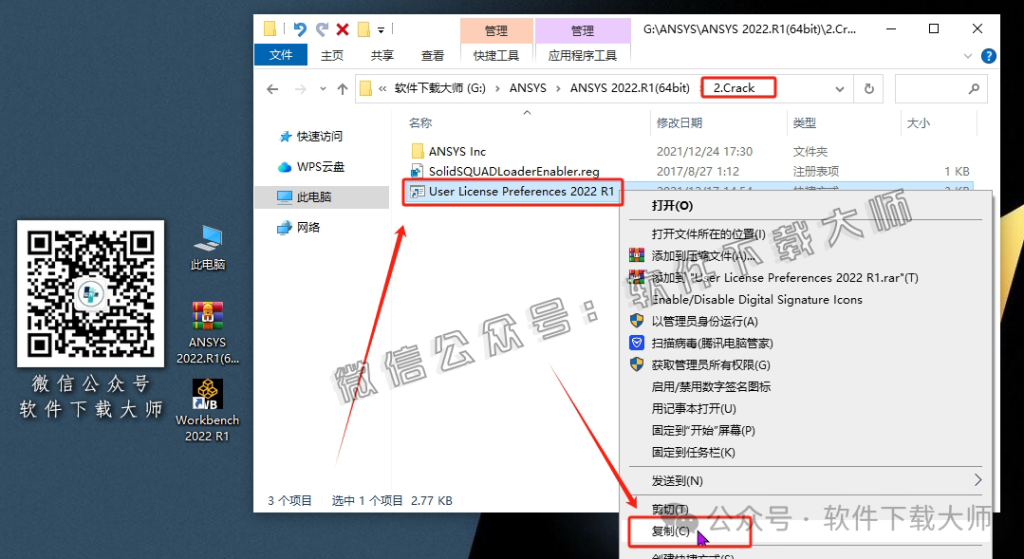Screen dimensions: 1024x559
Task: Click the redo icon in quick access toolbar
Action: [x=321, y=29]
